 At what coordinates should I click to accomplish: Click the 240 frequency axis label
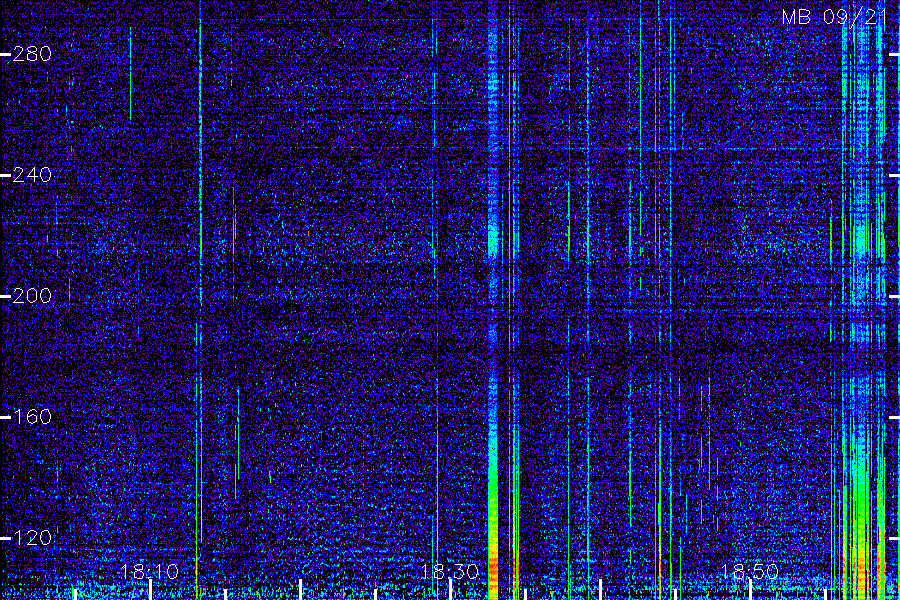pyautogui.click(x=32, y=175)
